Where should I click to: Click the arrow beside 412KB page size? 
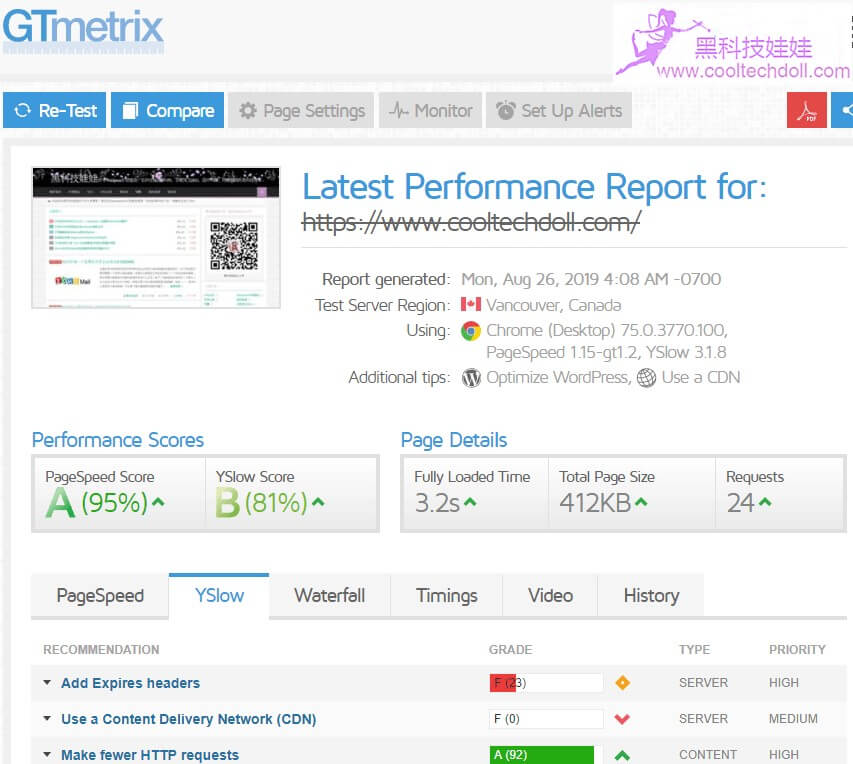click(641, 502)
